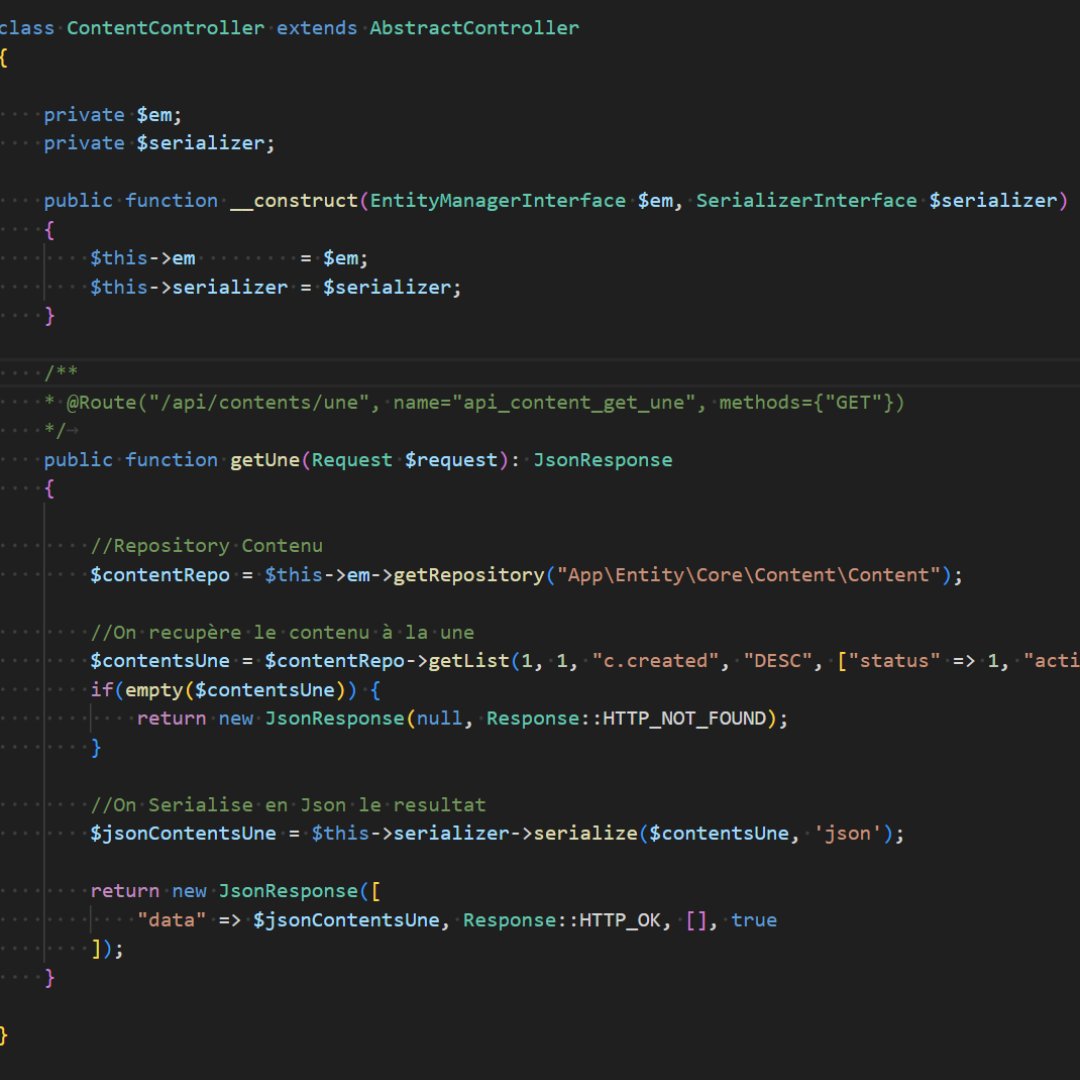Screen dimensions: 1080x1080
Task: Click the 'private $serializer;' declaration
Action: coord(159,143)
